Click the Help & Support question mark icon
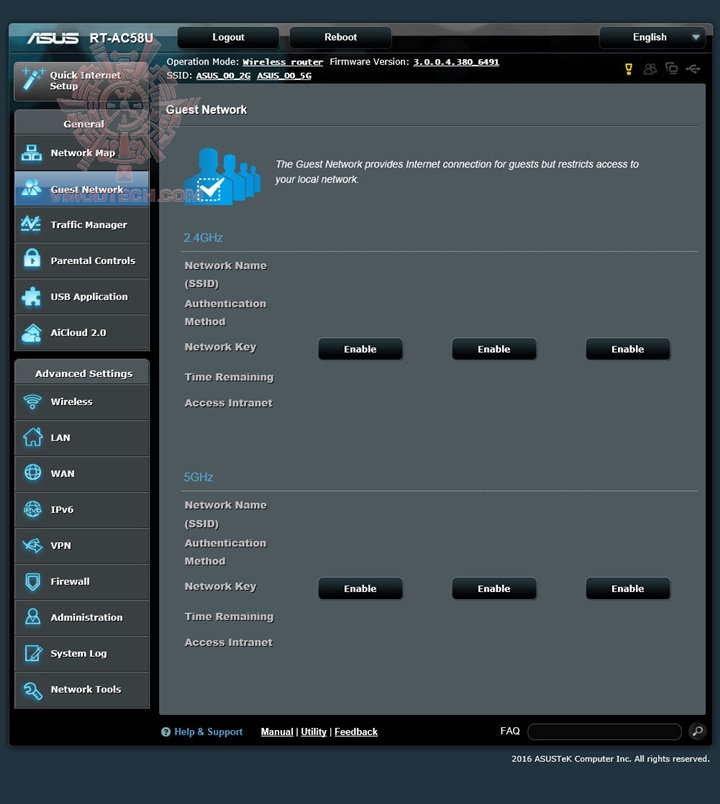Viewport: 720px width, 804px height. coord(166,732)
